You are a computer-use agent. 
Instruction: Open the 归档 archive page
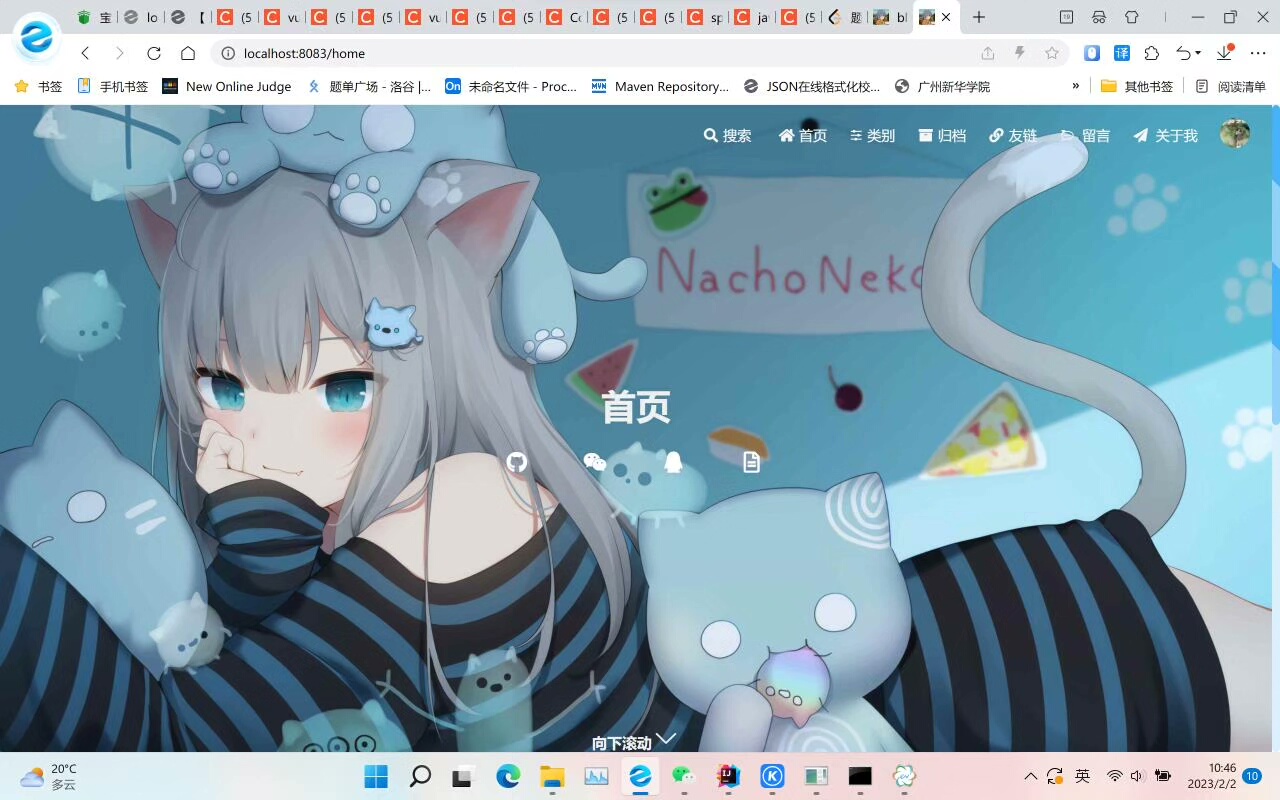[942, 135]
